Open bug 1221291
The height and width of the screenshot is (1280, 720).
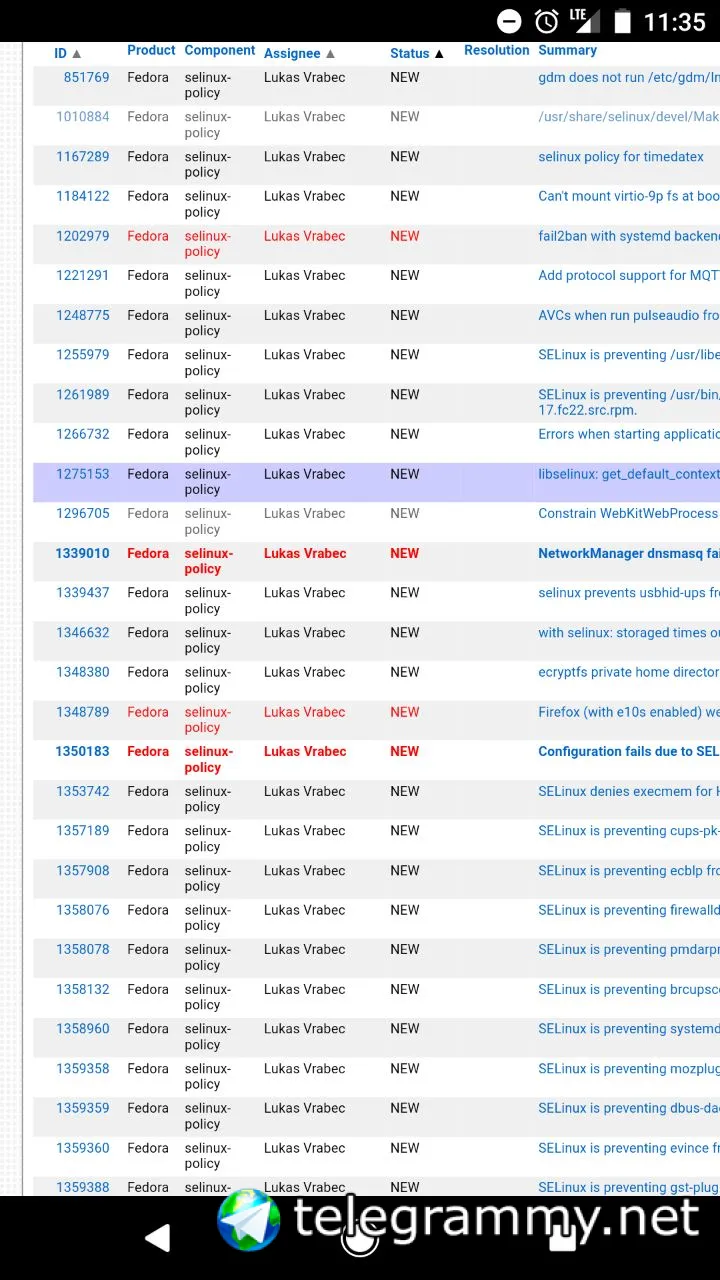pos(83,275)
